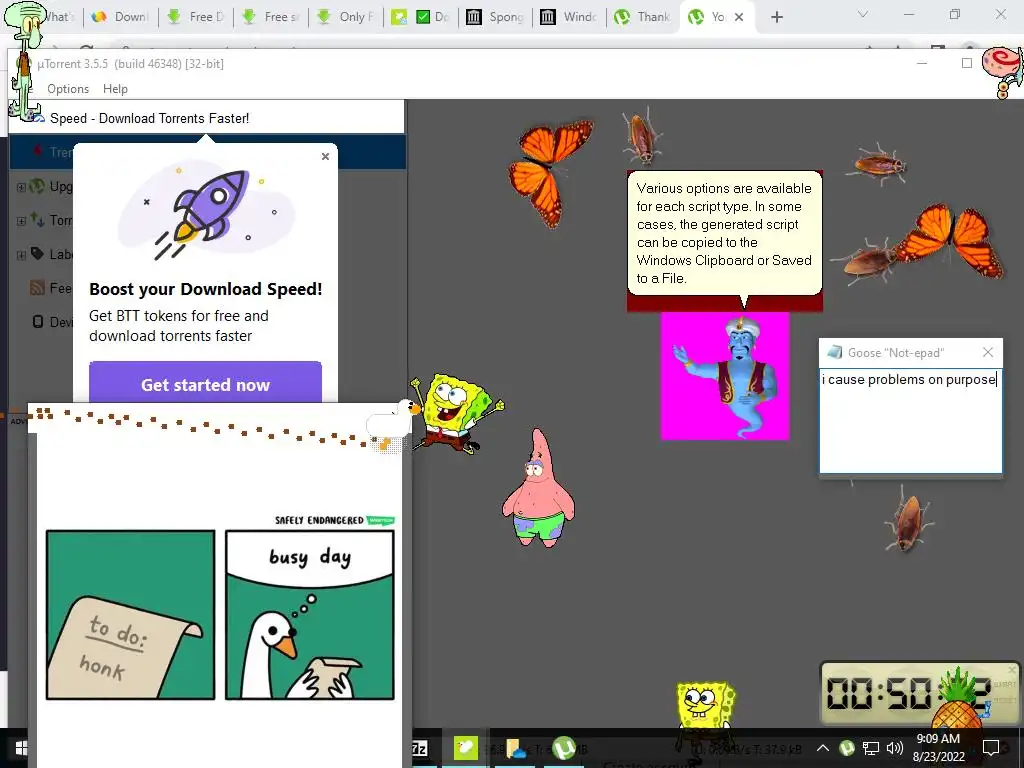The width and height of the screenshot is (1024, 768).
Task: Close the active Yo browser tab
Action: 739,17
